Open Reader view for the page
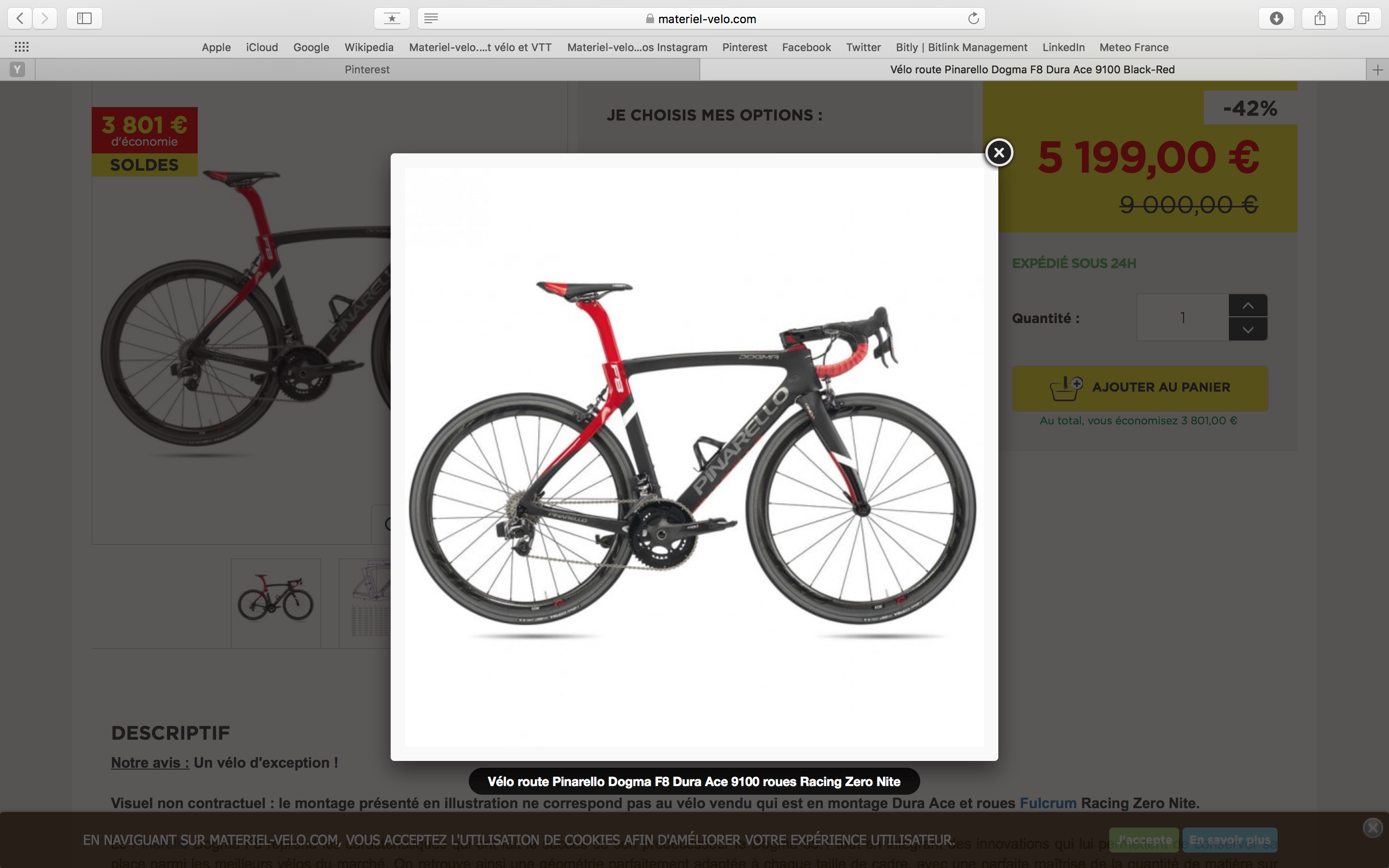Image resolution: width=1389 pixels, height=868 pixels. (431, 18)
